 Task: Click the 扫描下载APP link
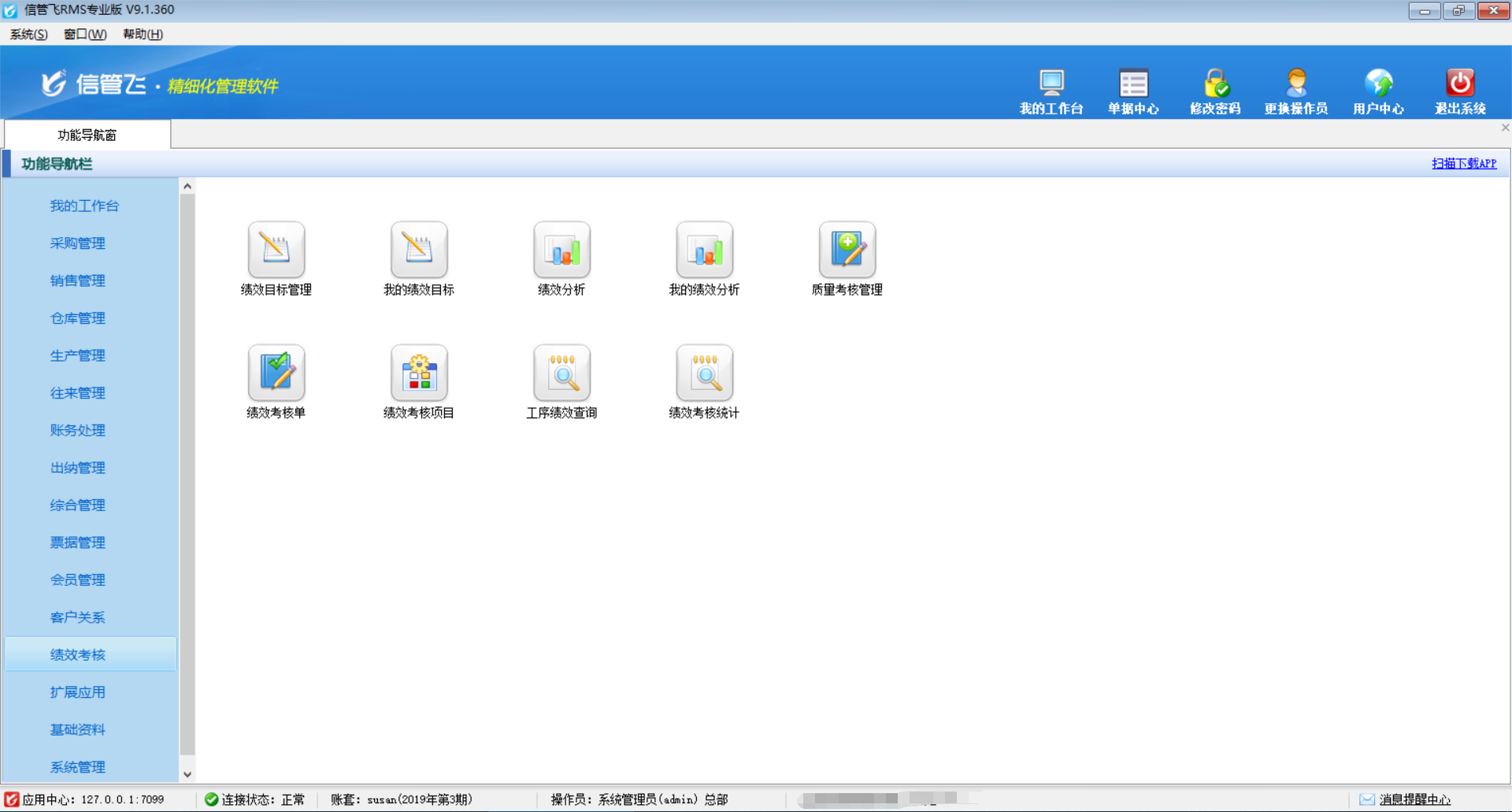point(1463,163)
